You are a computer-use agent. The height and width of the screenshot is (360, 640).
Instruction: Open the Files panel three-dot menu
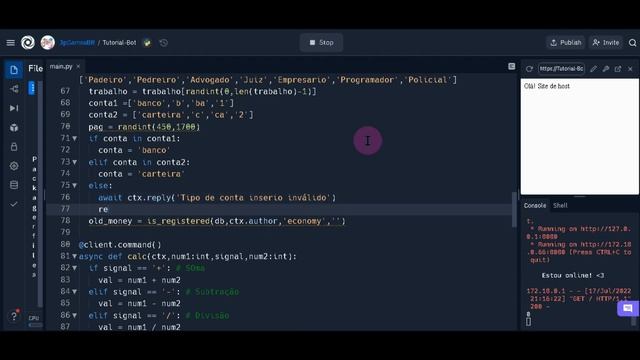point(32,88)
